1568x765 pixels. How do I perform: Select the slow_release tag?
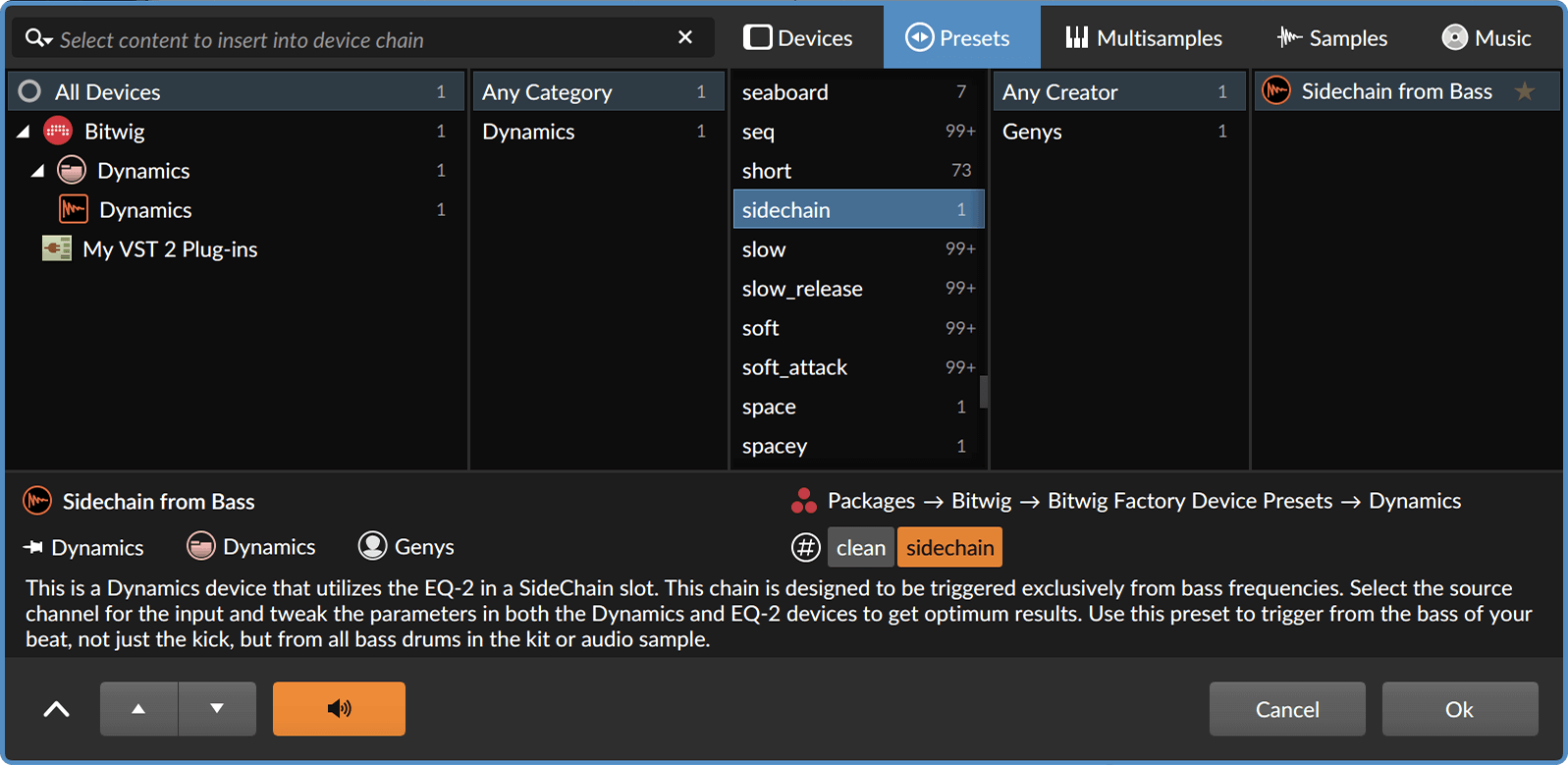click(857, 288)
